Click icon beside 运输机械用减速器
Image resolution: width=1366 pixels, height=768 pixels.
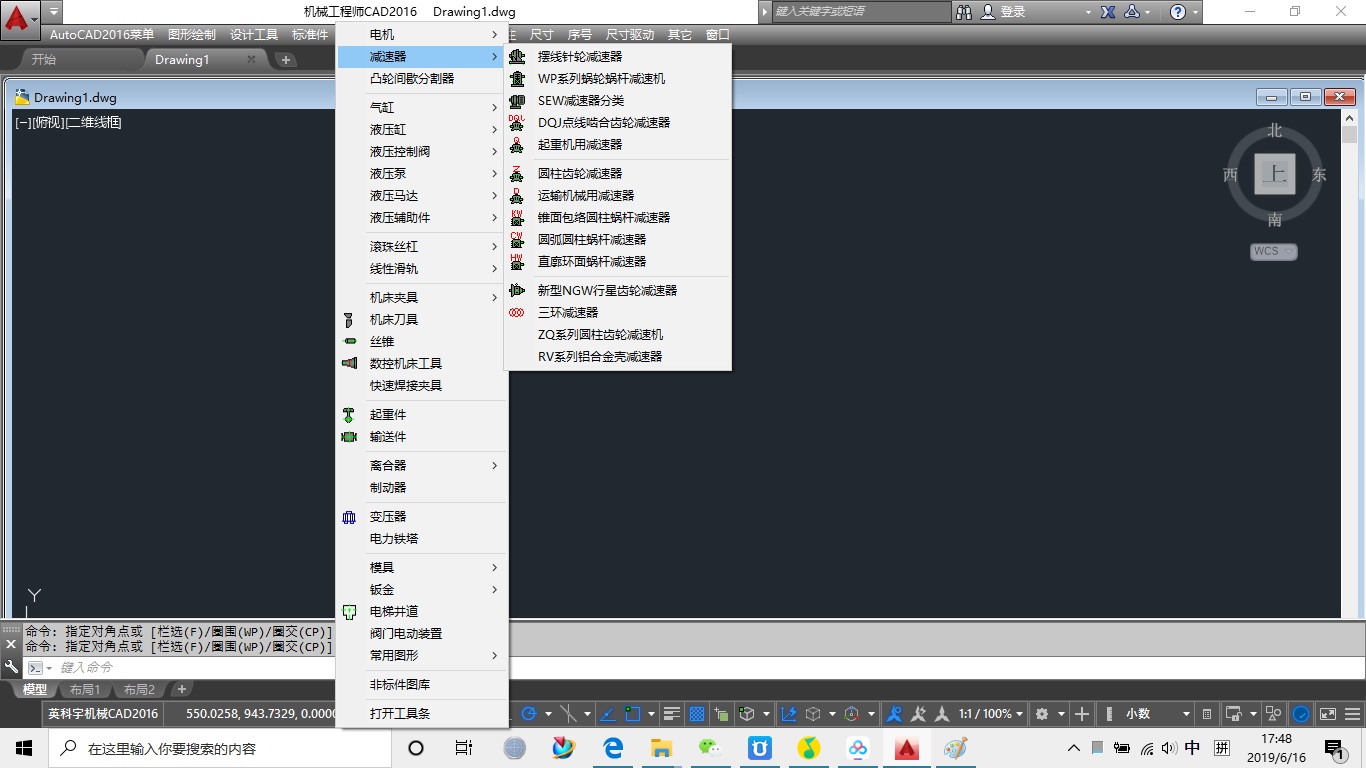(517, 196)
